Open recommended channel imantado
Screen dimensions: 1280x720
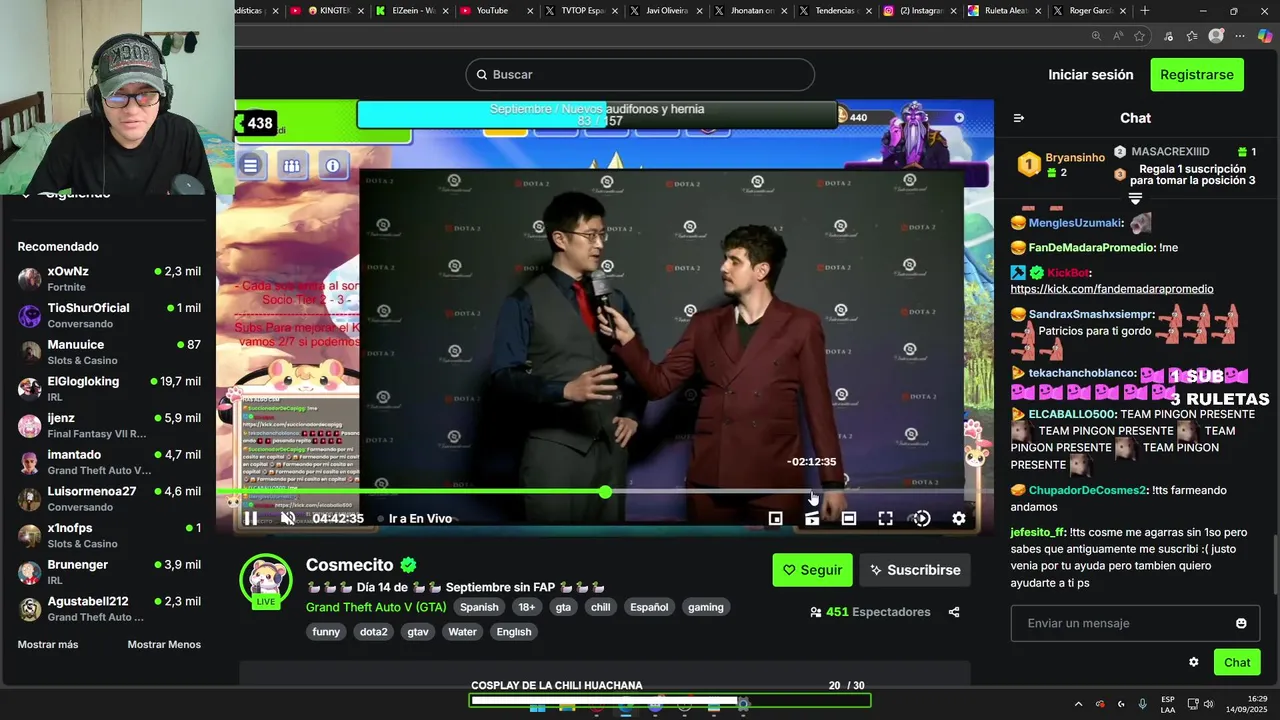tap(110, 462)
